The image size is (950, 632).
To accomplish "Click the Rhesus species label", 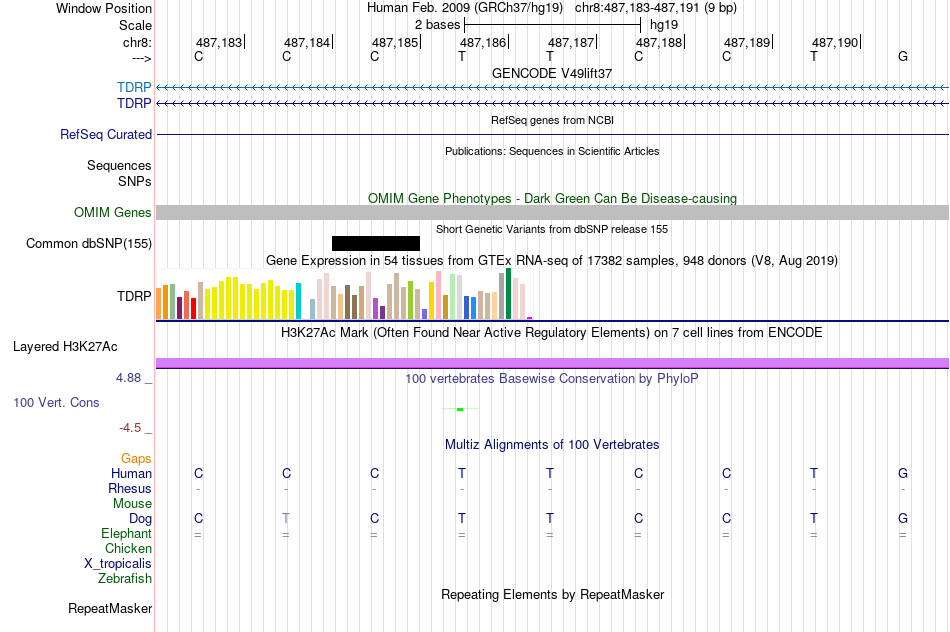I will tap(130, 488).
